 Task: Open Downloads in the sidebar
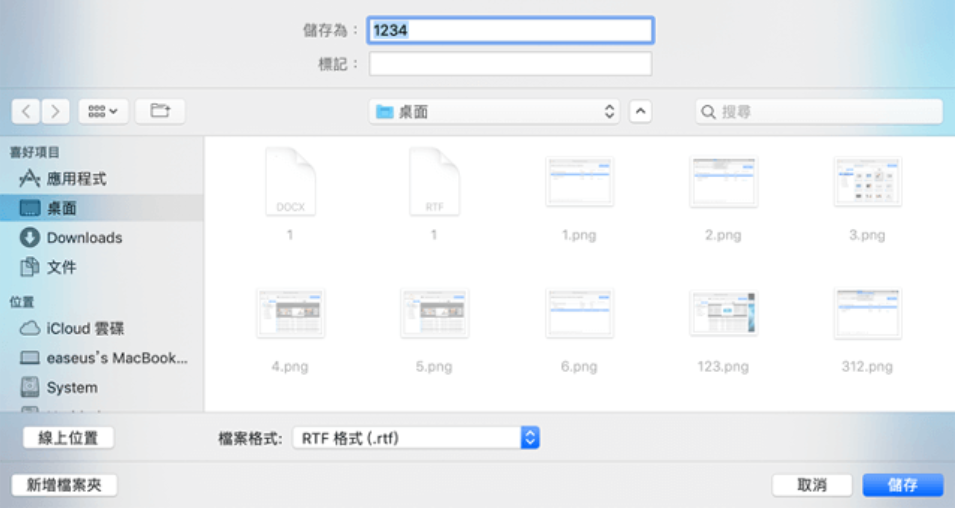click(84, 238)
